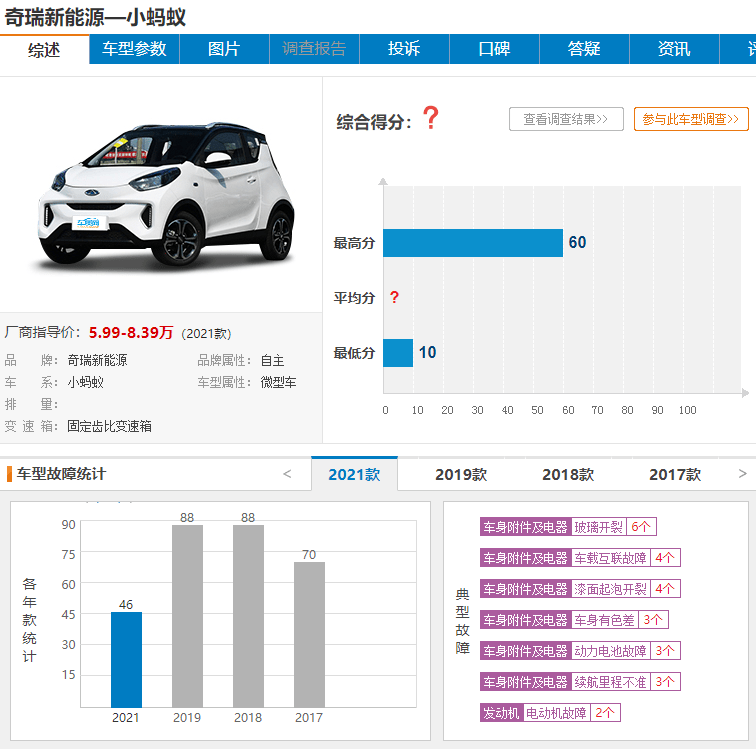This screenshot has width=756, height=749.
Task: Open the 资讯 tab
Action: point(674,49)
